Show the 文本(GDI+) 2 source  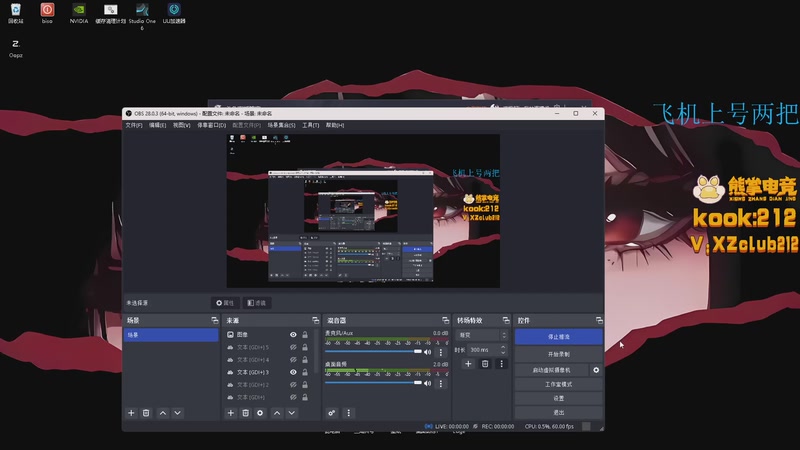[293, 385]
